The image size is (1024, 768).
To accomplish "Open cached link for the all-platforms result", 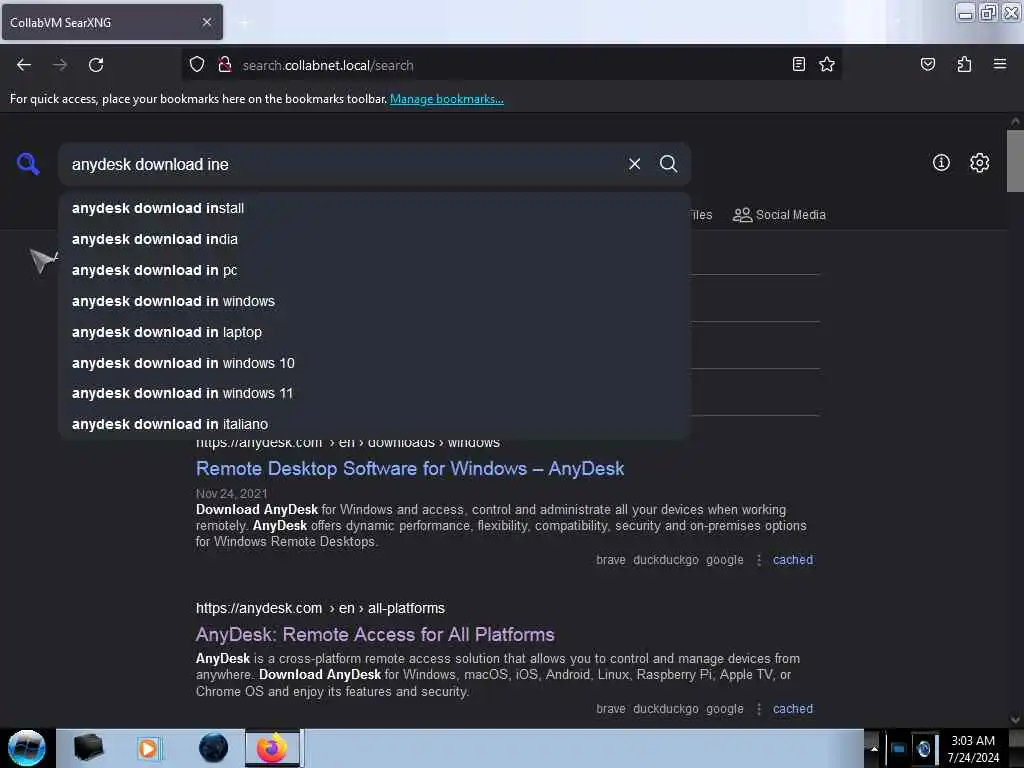I will click(793, 709).
